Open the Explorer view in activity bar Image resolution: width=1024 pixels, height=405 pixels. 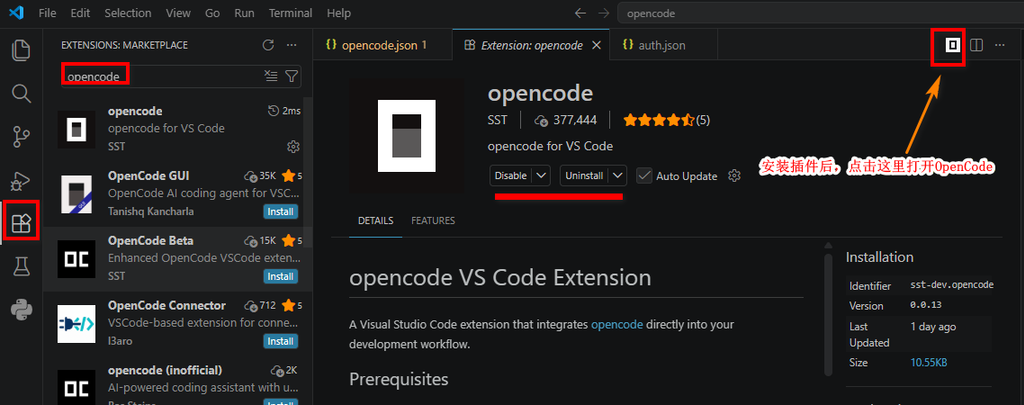click(x=21, y=51)
